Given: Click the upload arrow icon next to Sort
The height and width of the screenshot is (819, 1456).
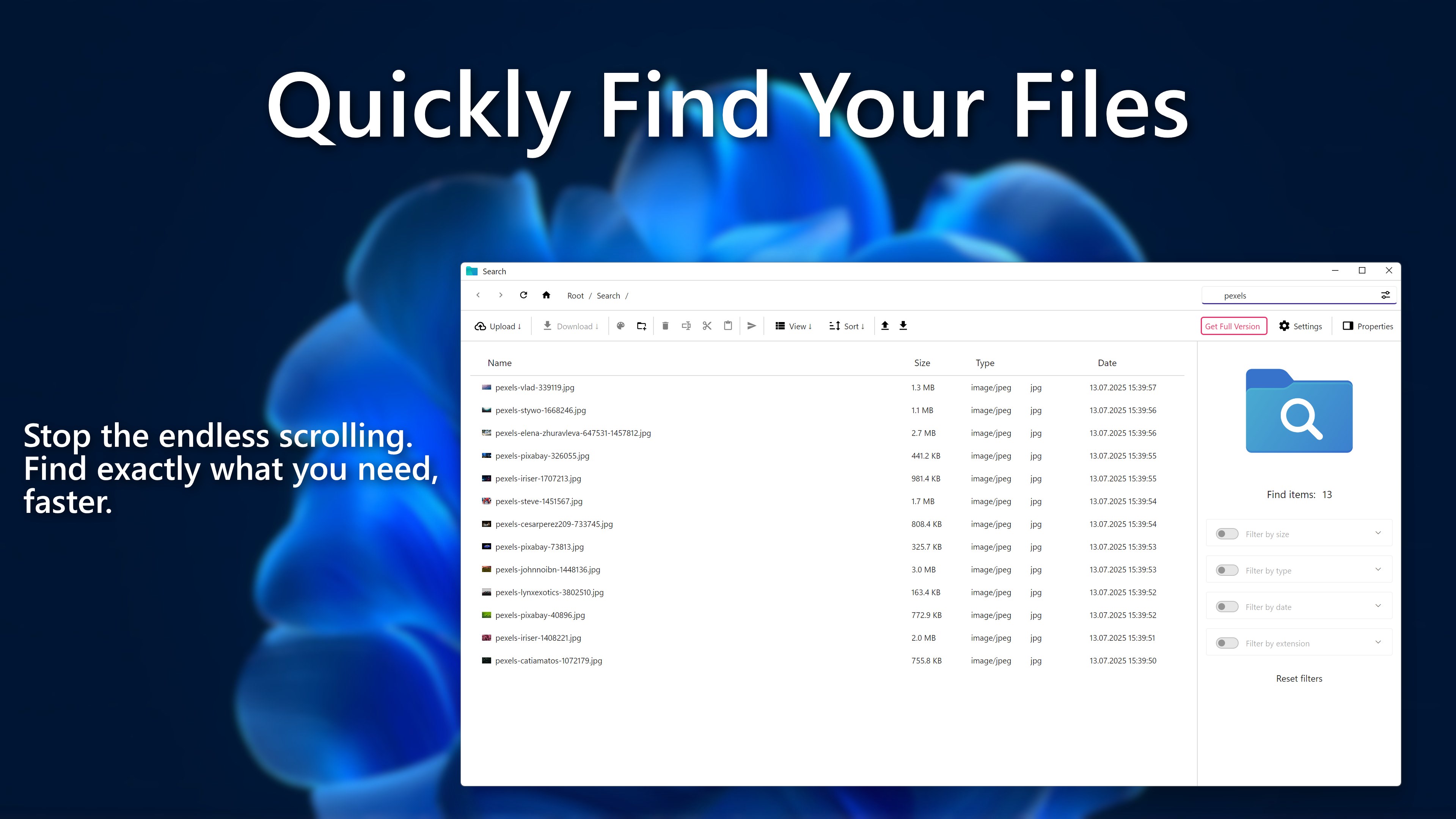Looking at the screenshot, I should click(x=885, y=325).
